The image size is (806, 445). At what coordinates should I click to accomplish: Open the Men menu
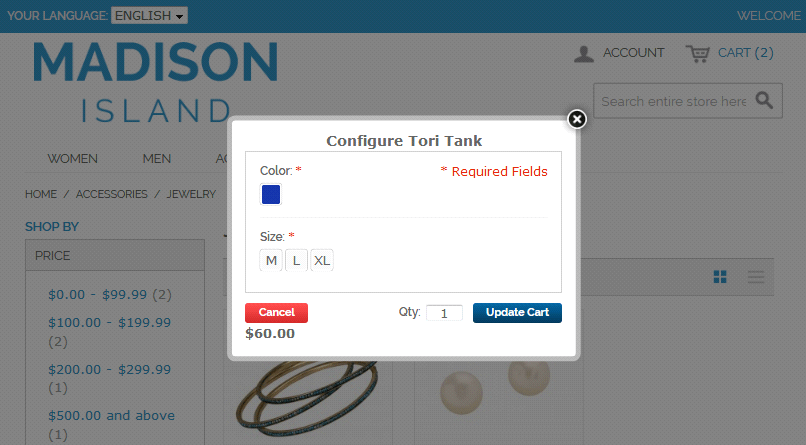[157, 158]
